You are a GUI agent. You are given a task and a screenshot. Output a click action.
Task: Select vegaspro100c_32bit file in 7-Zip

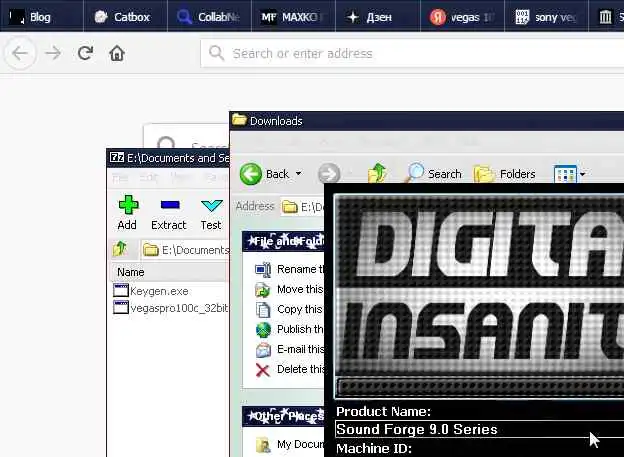[x=170, y=308]
